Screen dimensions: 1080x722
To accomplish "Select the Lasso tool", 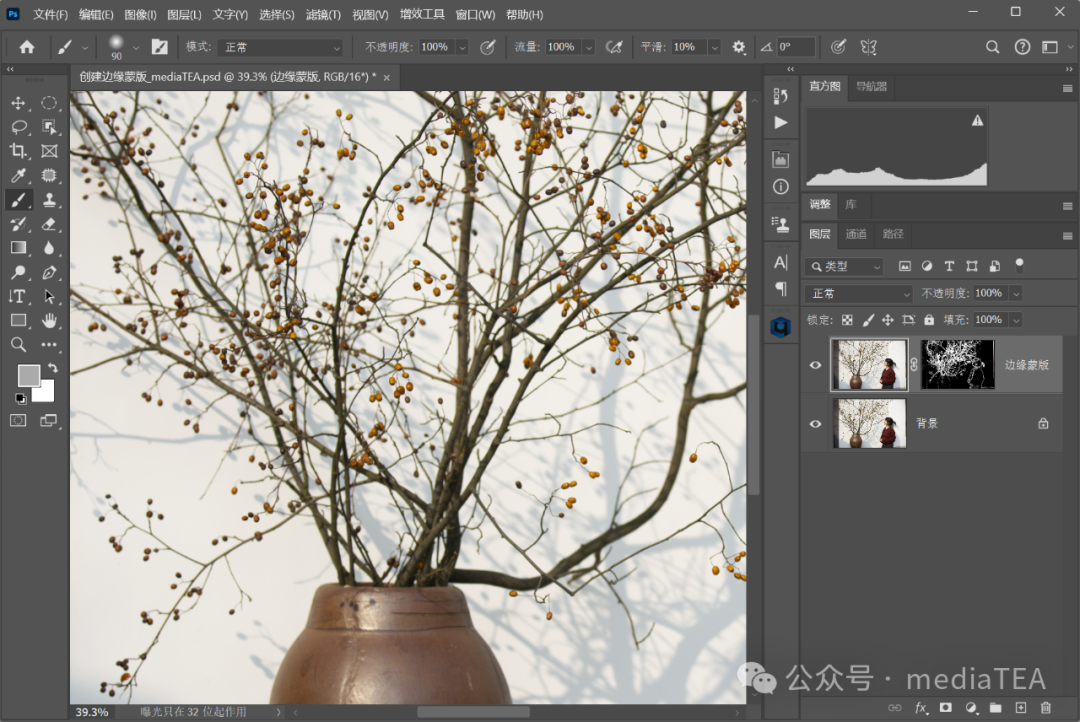I will pyautogui.click(x=18, y=127).
